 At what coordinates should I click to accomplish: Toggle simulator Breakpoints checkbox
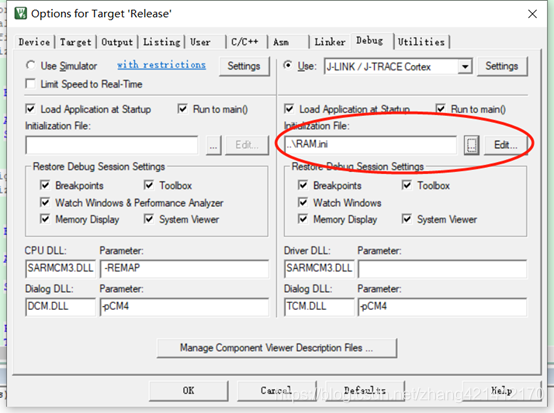tap(45, 185)
